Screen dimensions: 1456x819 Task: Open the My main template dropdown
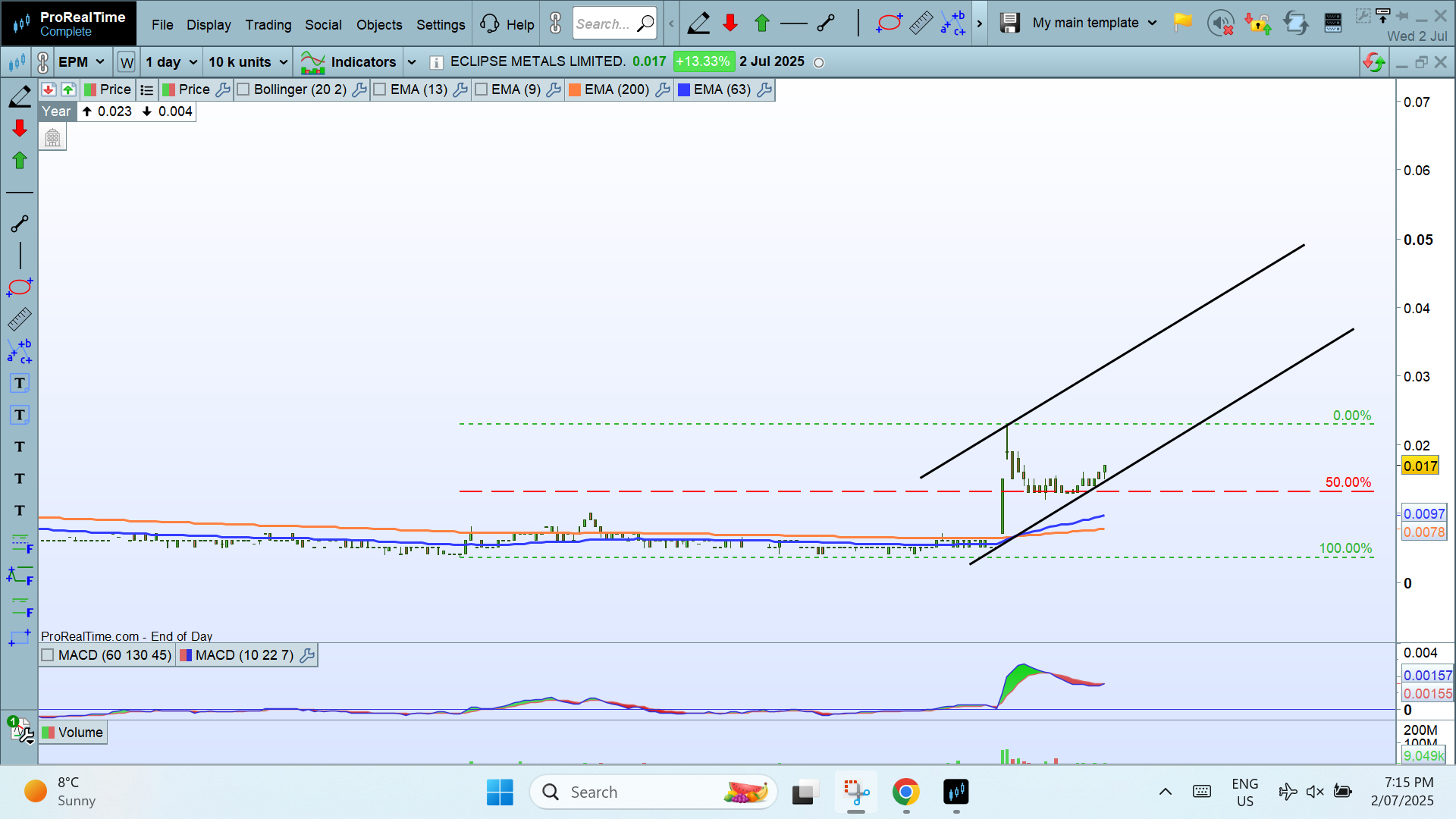click(1094, 23)
